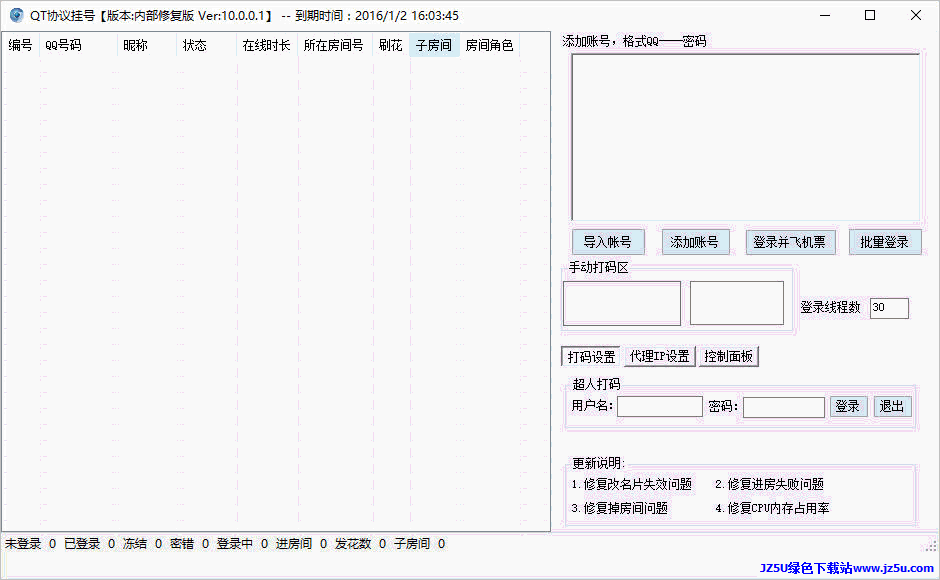Click the 登录中 status bar entry
The image size is (940, 580).
[x=242, y=544]
